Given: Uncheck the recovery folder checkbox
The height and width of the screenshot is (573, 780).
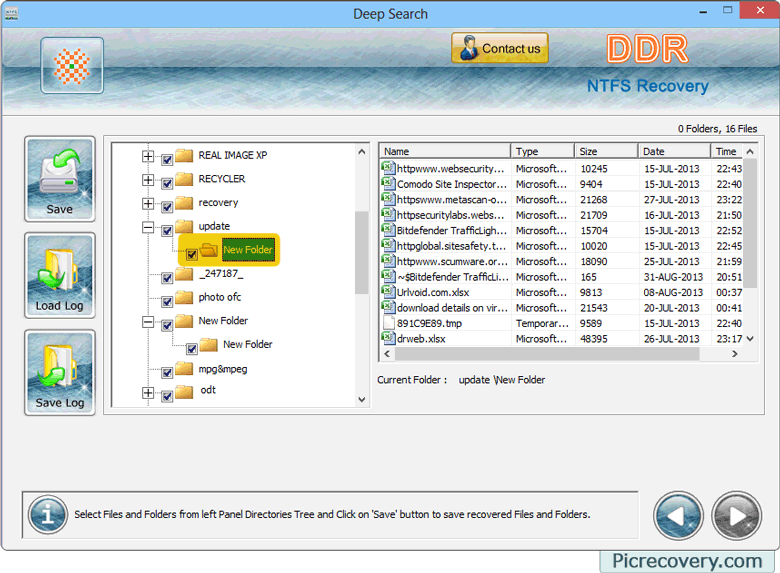Looking at the screenshot, I should point(167,207).
